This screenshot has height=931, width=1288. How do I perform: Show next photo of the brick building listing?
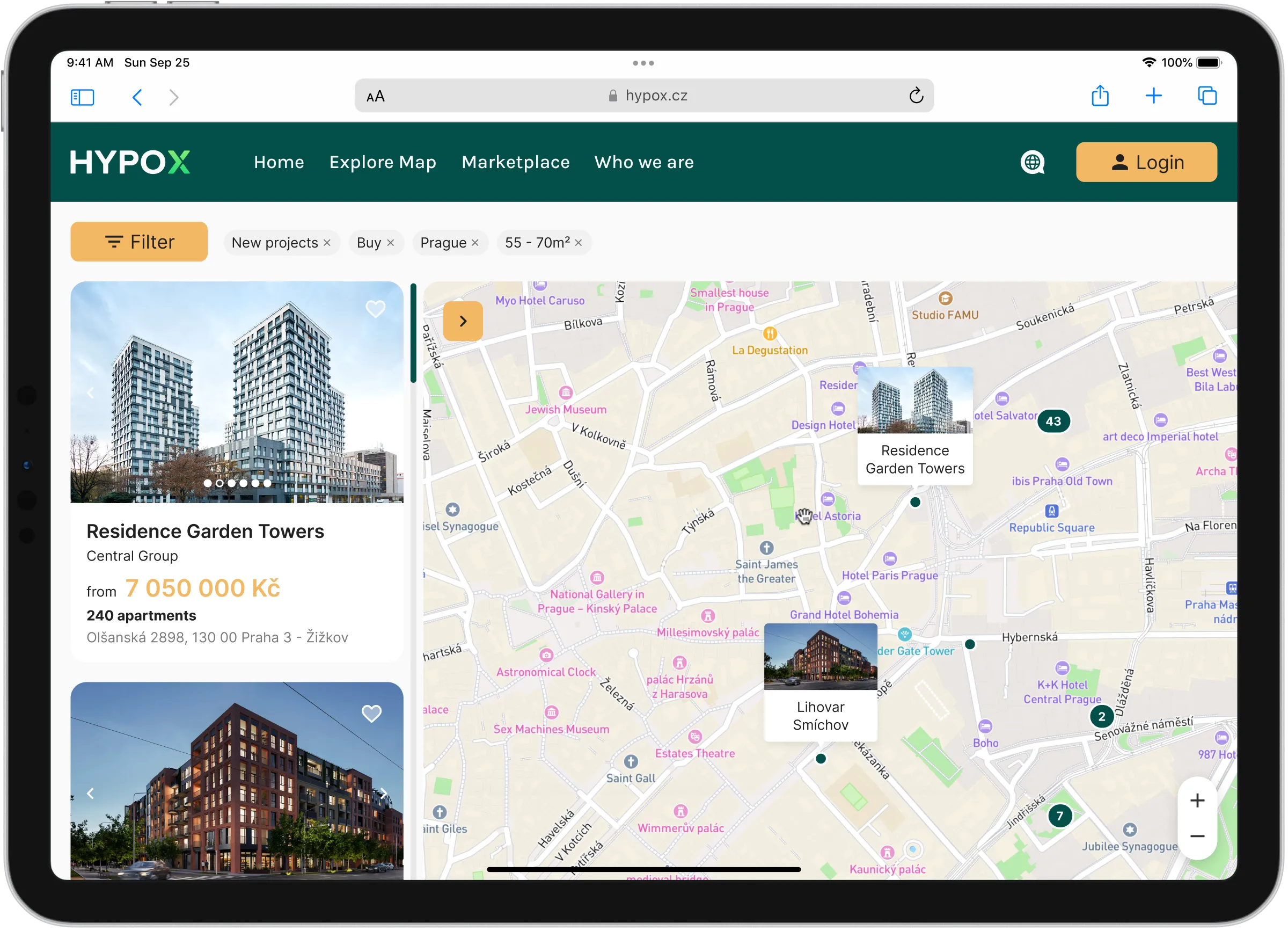[384, 794]
